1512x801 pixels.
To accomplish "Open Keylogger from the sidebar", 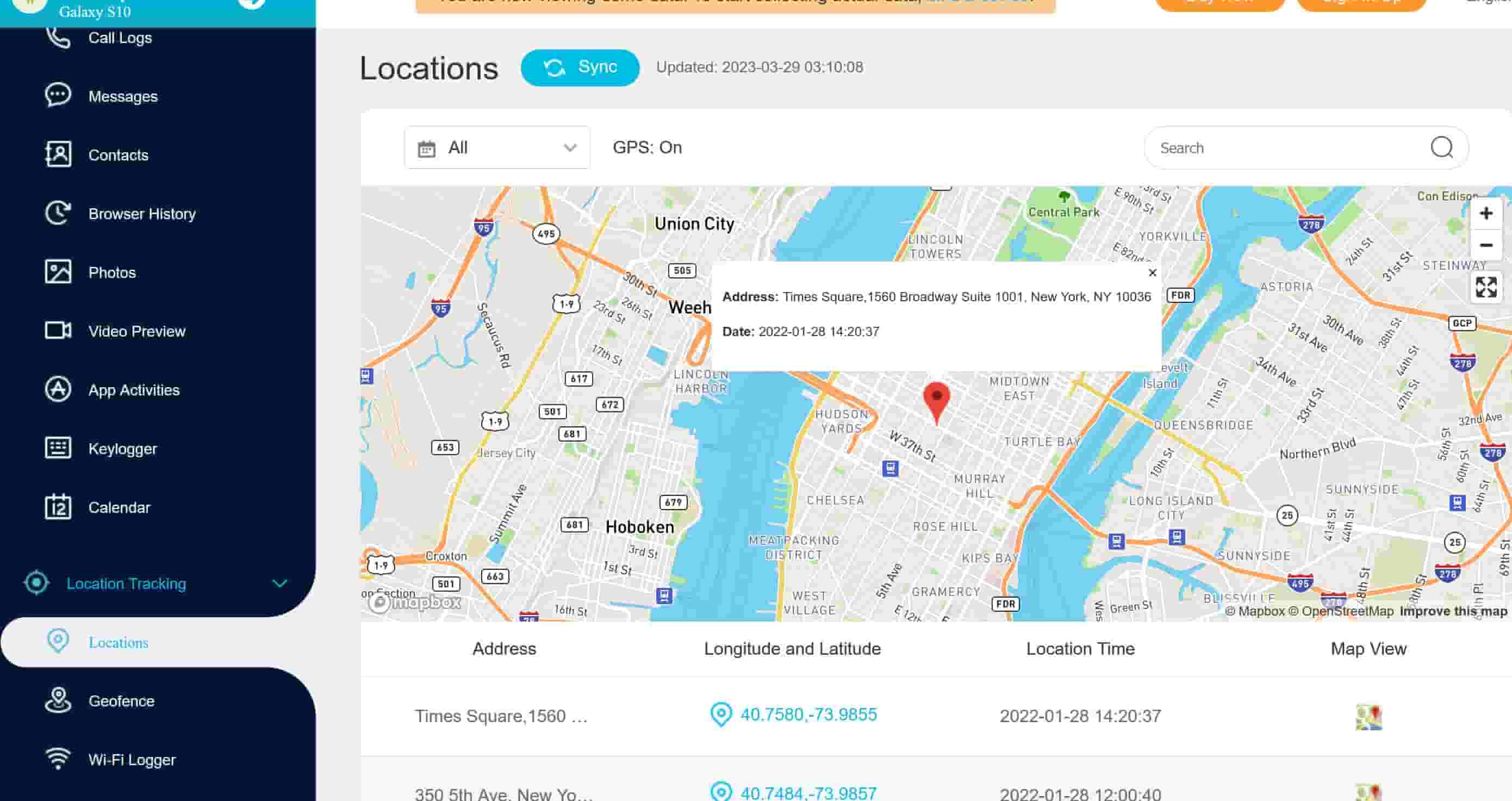I will tap(122, 449).
